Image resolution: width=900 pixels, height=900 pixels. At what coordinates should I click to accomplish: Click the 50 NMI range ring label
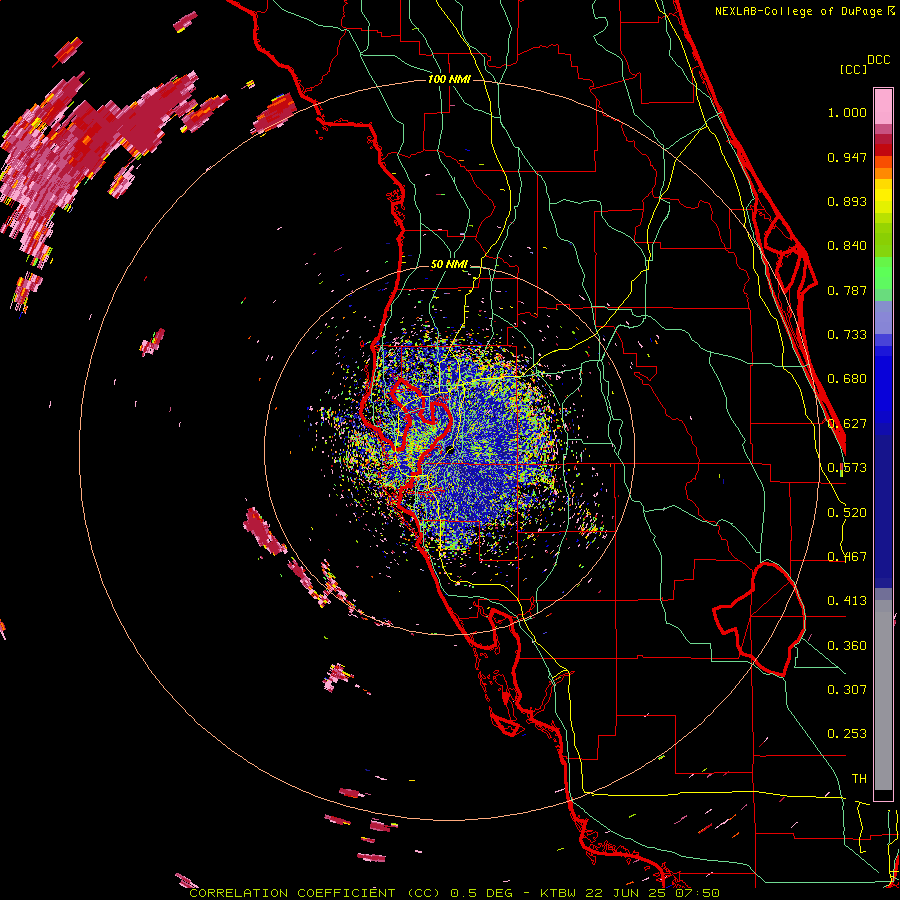click(x=449, y=265)
